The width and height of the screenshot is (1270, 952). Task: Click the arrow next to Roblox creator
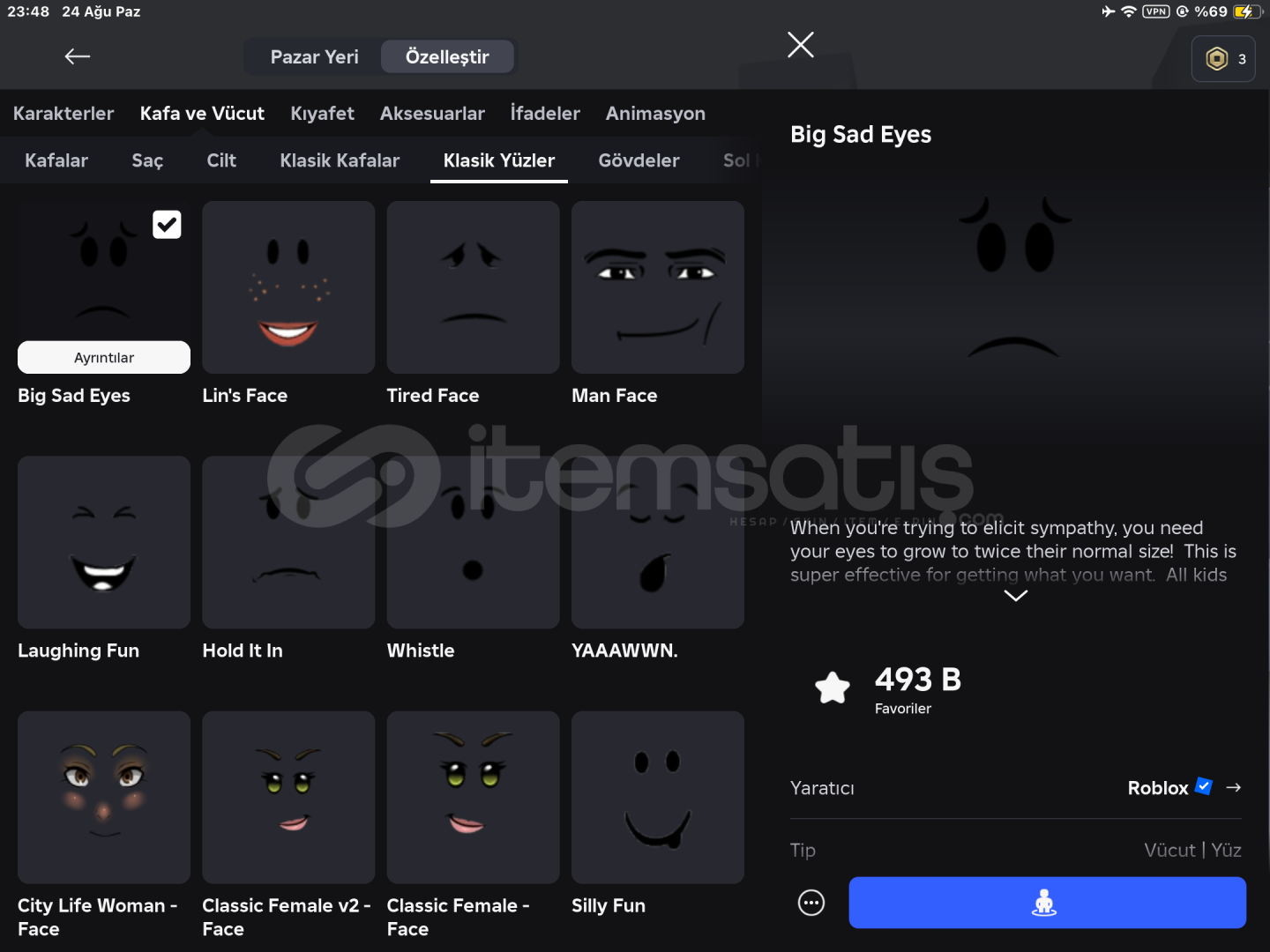pos(1234,787)
